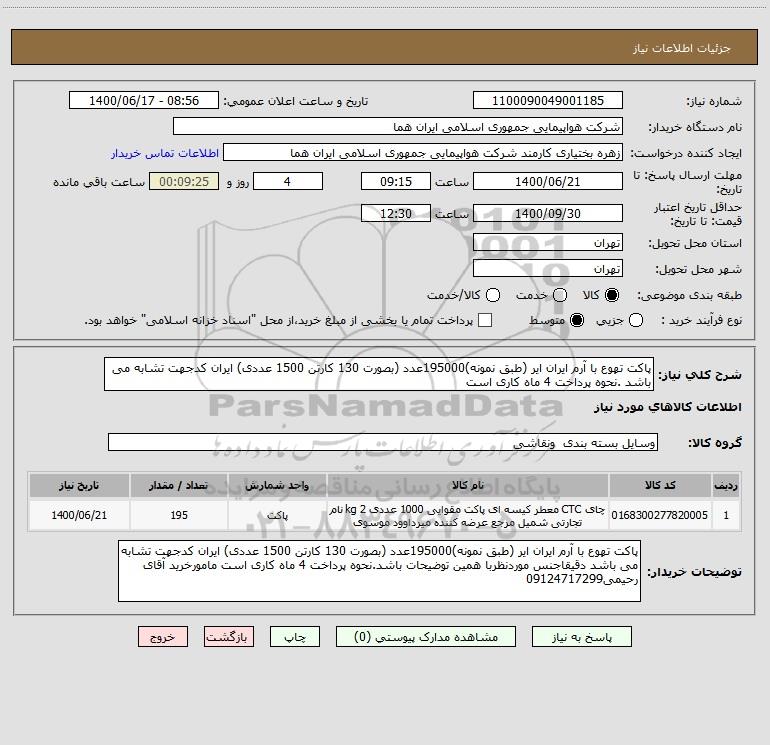Click the استان محل تحویل field تهران
Image resolution: width=770 pixels, height=745 pixels.
(548, 243)
